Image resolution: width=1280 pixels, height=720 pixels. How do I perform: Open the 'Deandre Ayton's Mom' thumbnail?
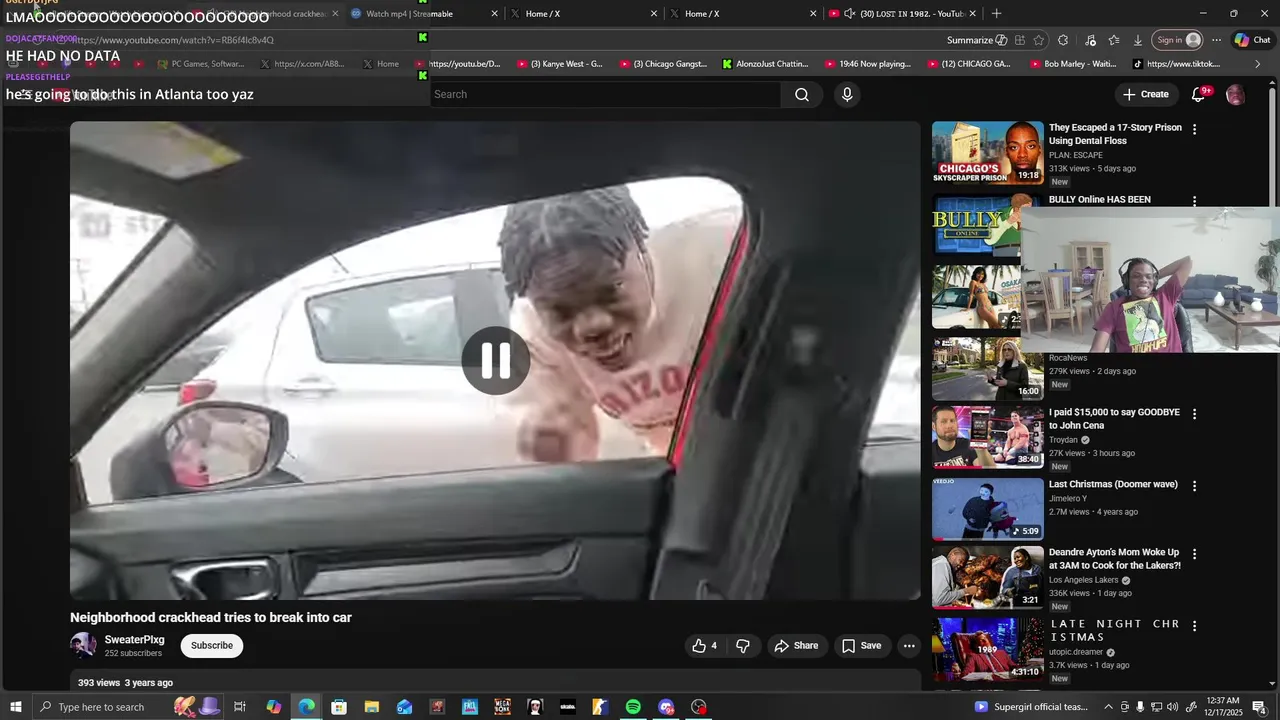coord(988,577)
